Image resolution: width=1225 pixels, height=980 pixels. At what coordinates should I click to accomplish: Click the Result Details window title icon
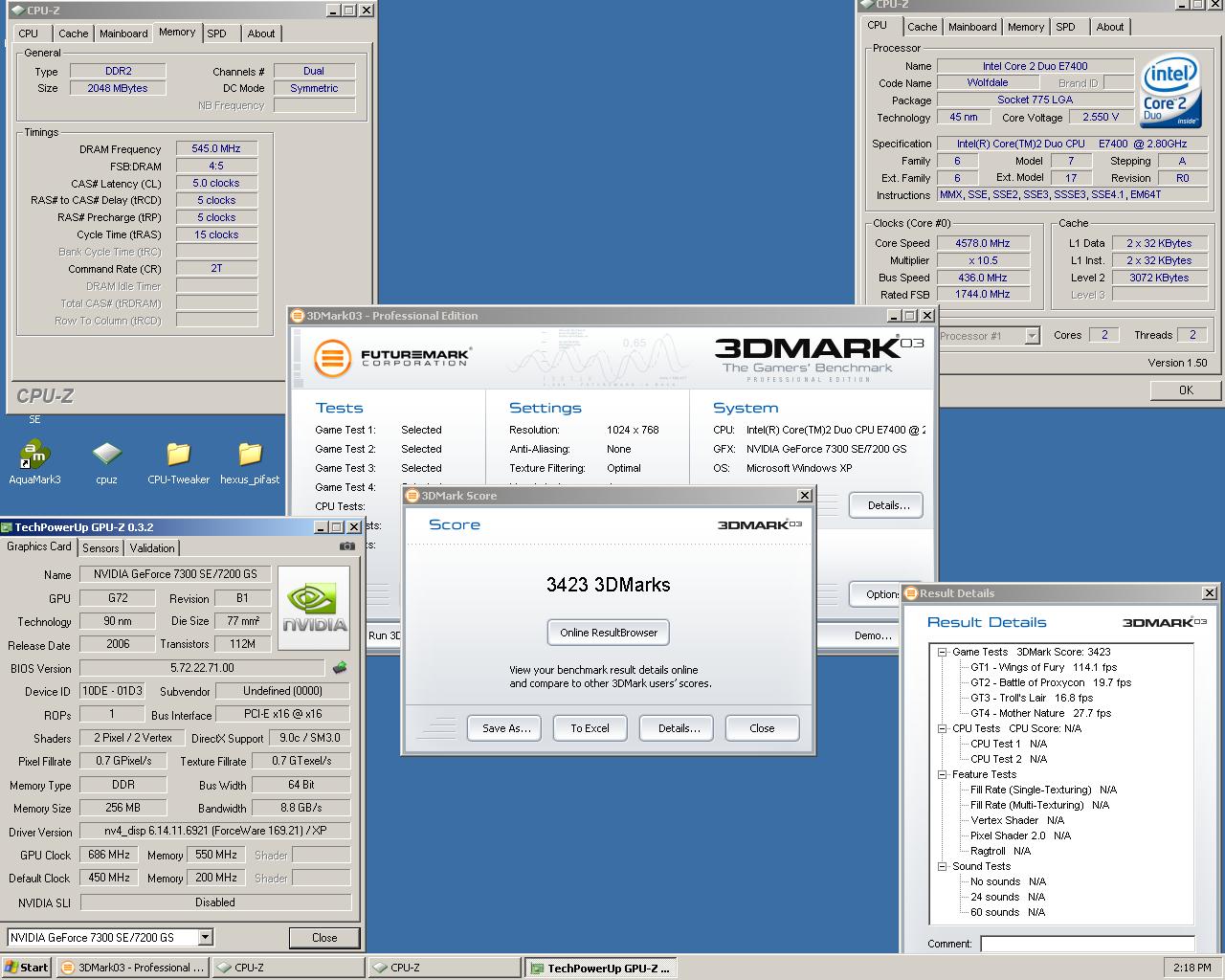coord(911,593)
